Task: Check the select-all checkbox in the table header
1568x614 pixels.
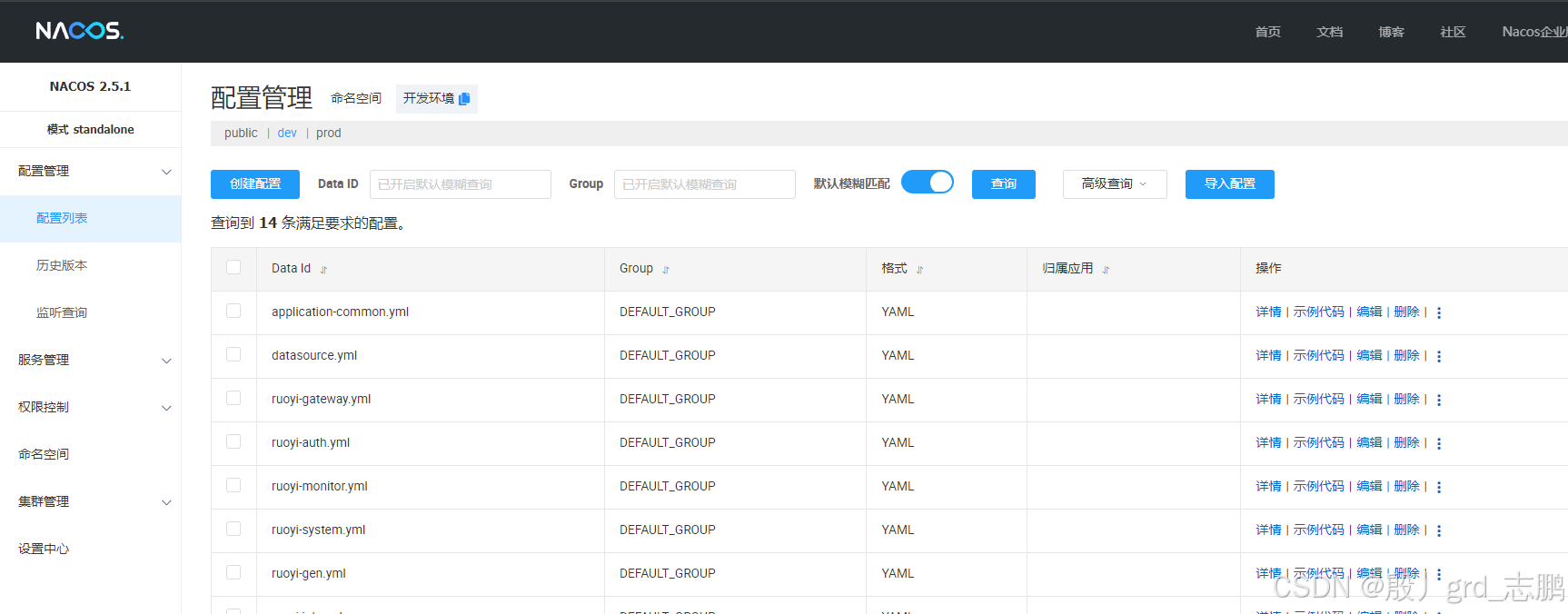Action: click(x=233, y=267)
